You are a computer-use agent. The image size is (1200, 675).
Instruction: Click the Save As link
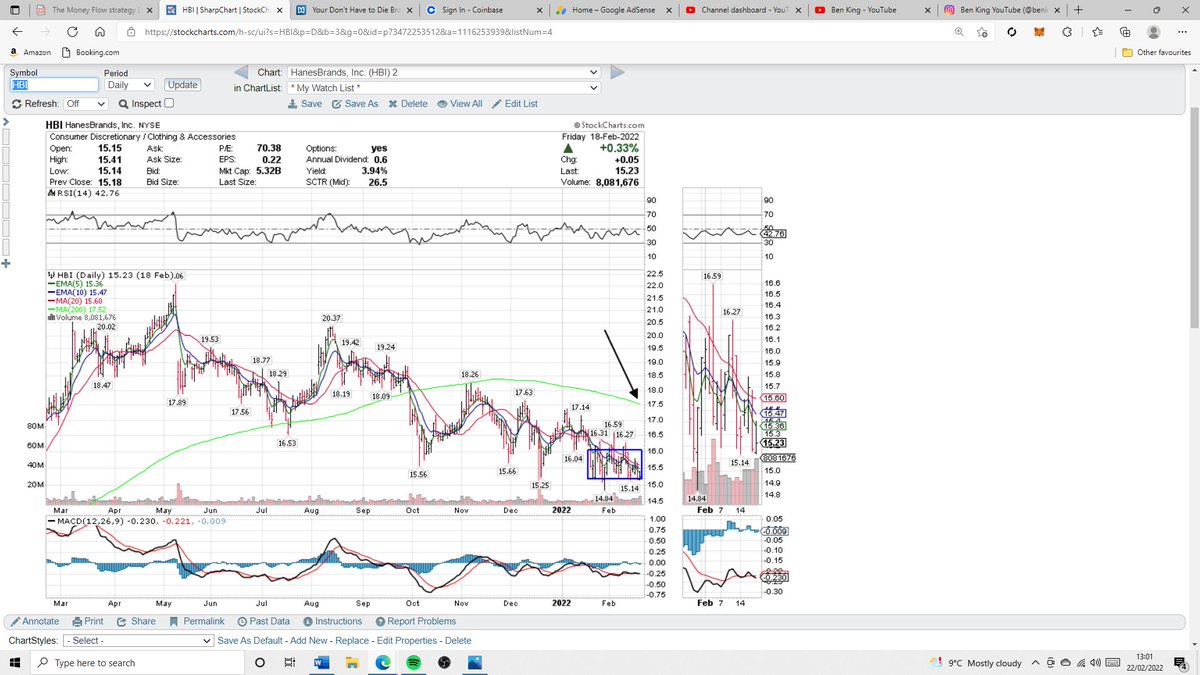(355, 104)
